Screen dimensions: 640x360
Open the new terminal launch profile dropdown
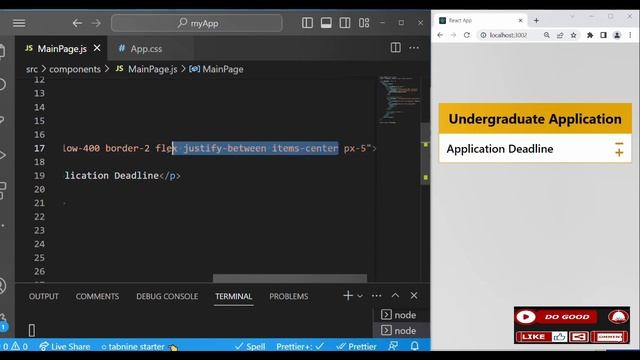pos(360,296)
